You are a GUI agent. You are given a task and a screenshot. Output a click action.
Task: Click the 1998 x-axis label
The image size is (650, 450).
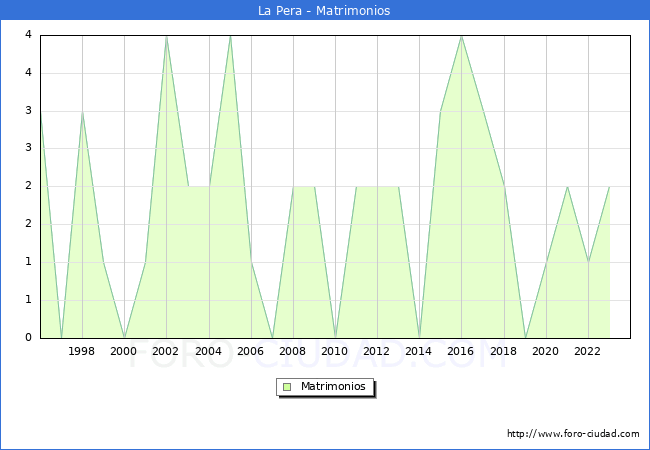pyautogui.click(x=81, y=351)
